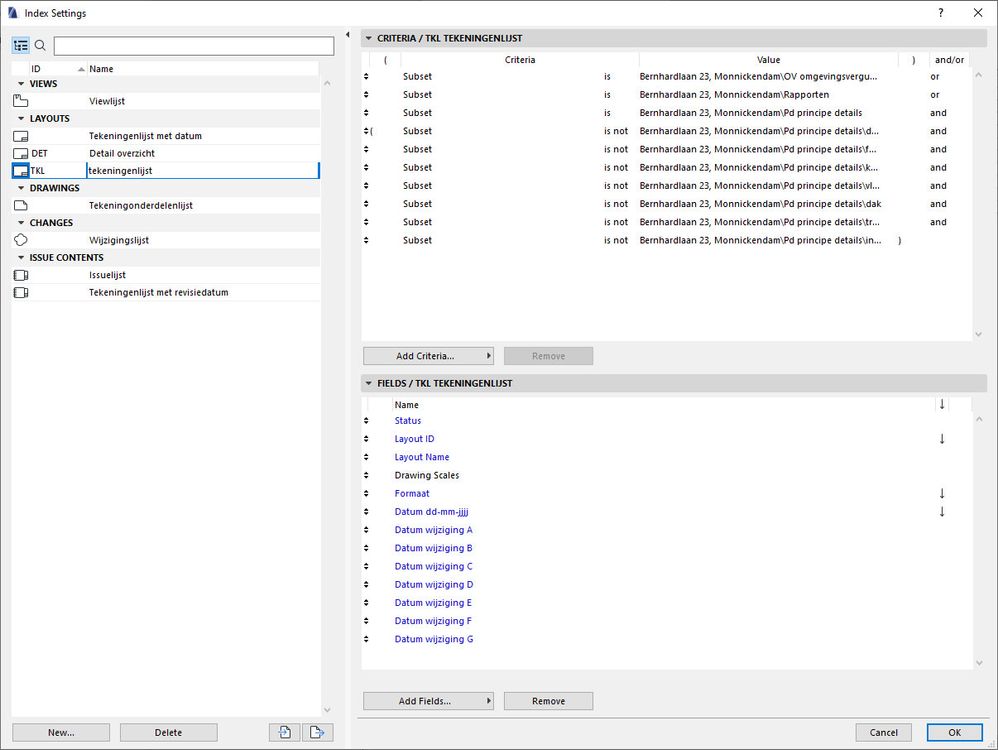Collapse left panel with the small arrow
The image size is (998, 750).
[x=348, y=34]
